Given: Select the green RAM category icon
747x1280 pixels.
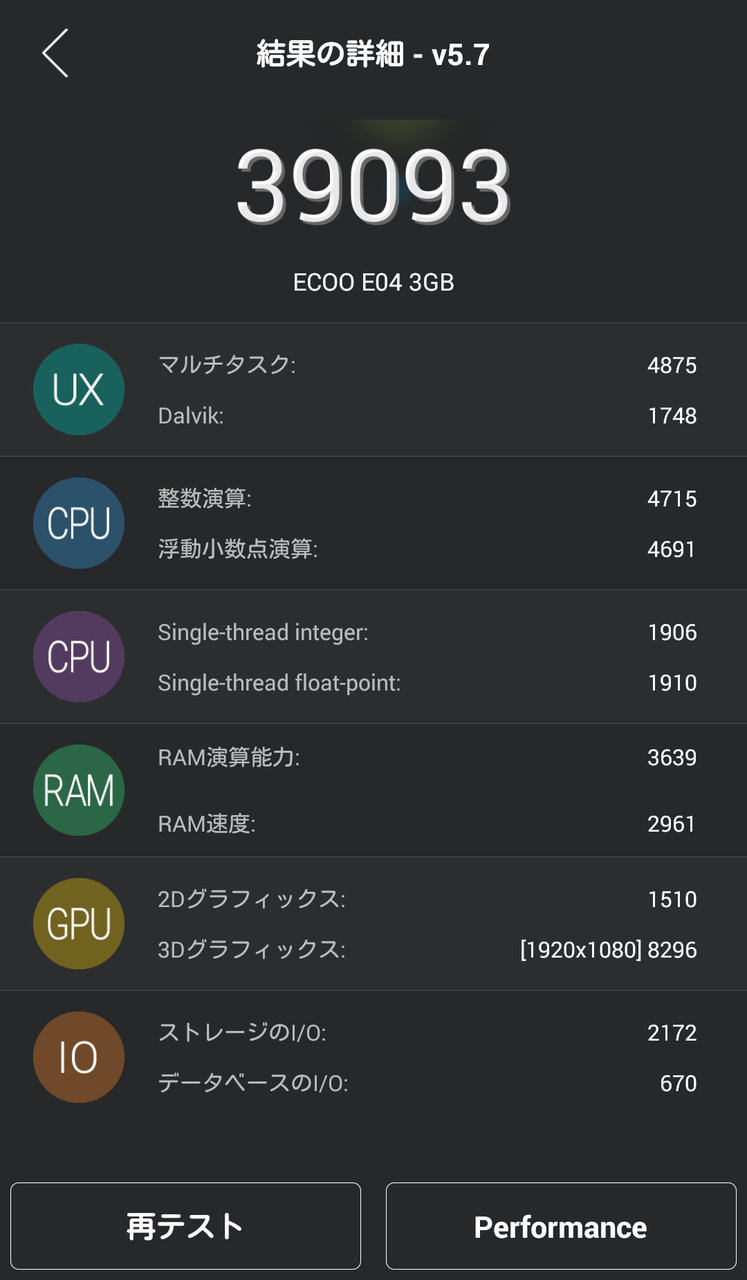Looking at the screenshot, I should coord(79,790).
